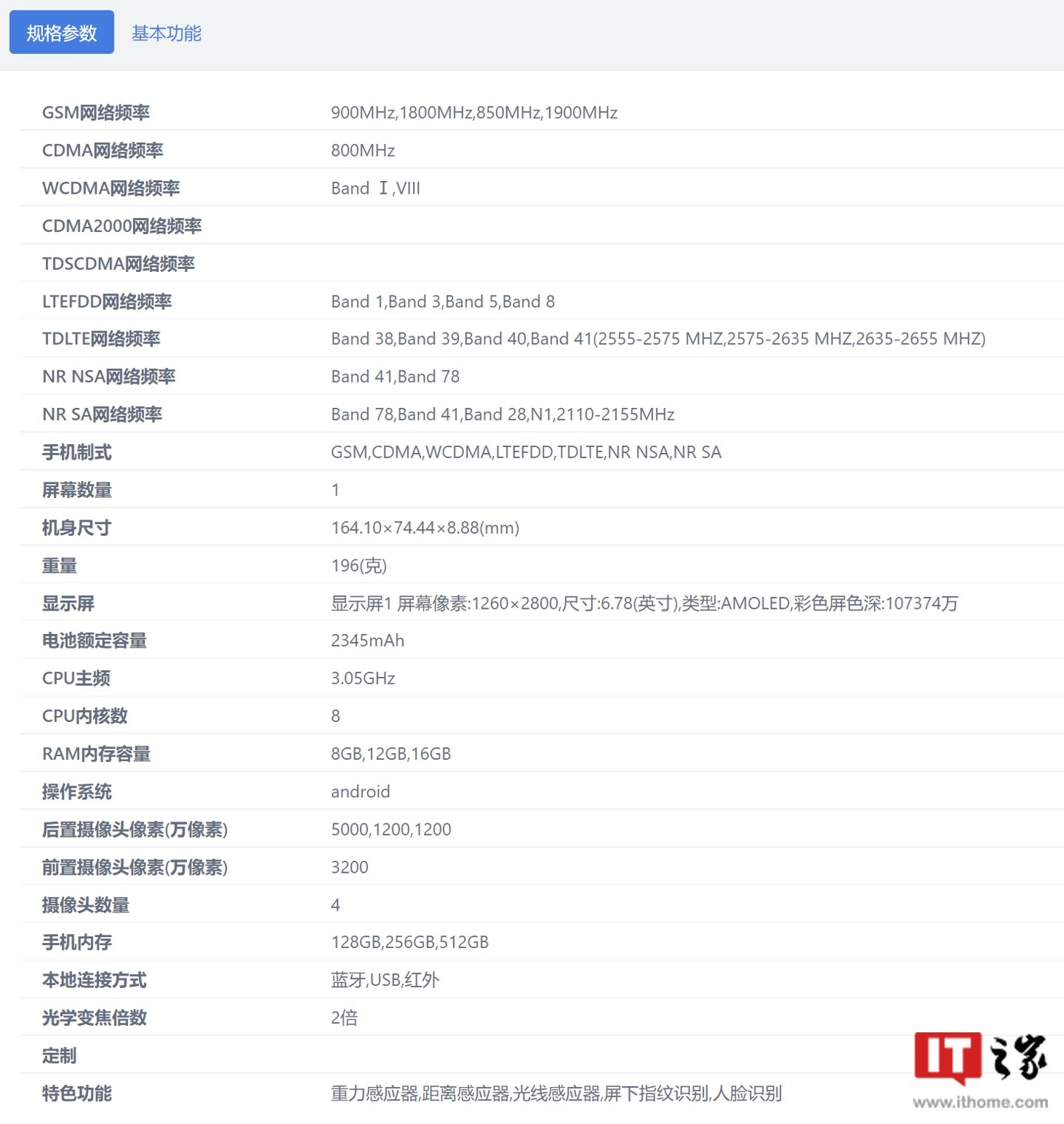
Task: Click the 蓝牙,USB,红外 value
Action: pos(385,980)
